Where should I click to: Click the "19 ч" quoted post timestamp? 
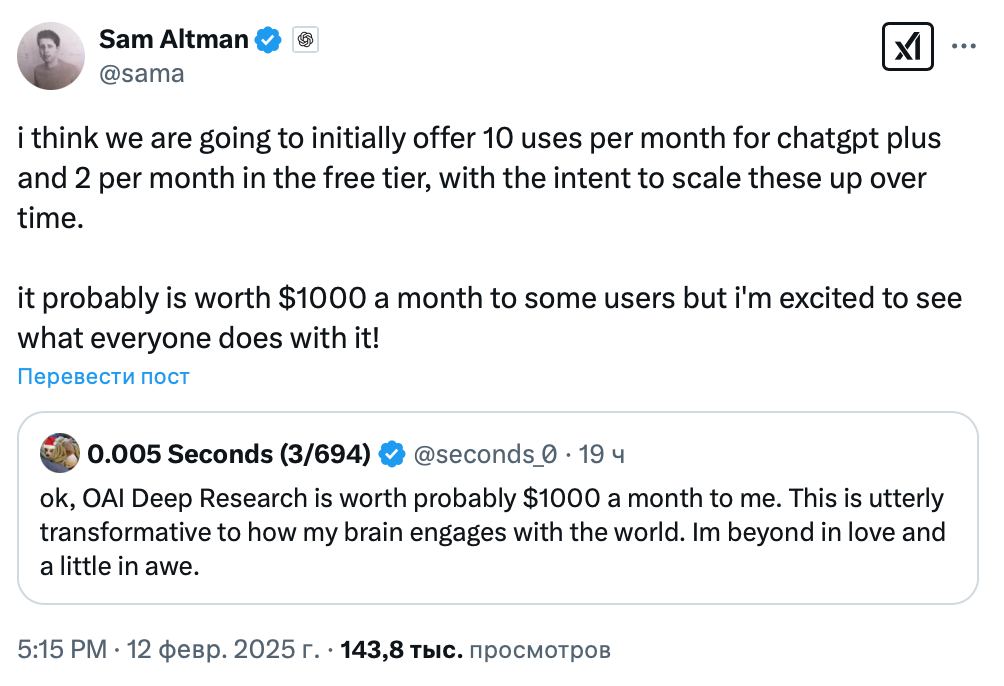[602, 455]
